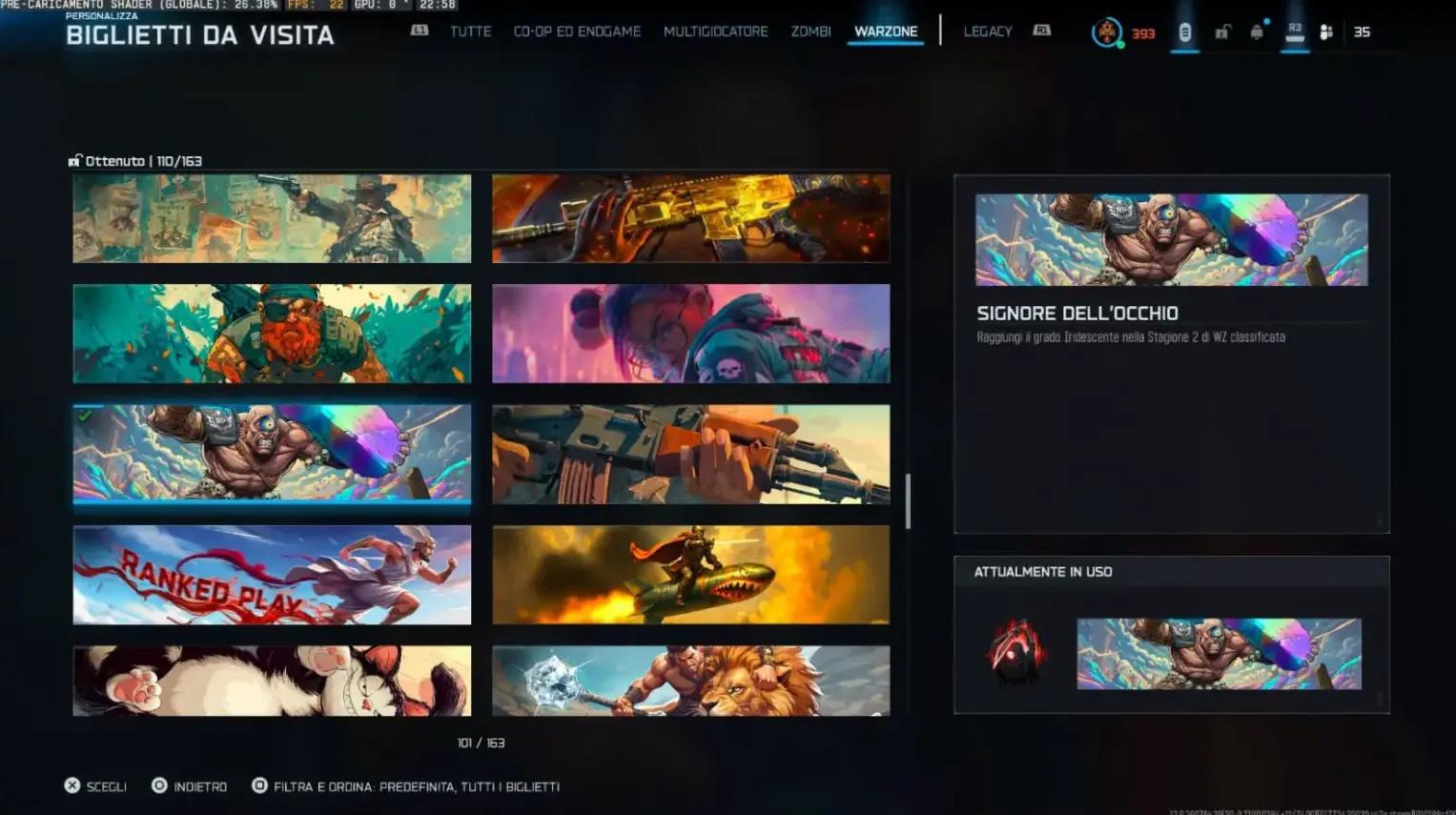Click the Biglietti da visita page title
The image size is (1456, 815).
pos(200,35)
